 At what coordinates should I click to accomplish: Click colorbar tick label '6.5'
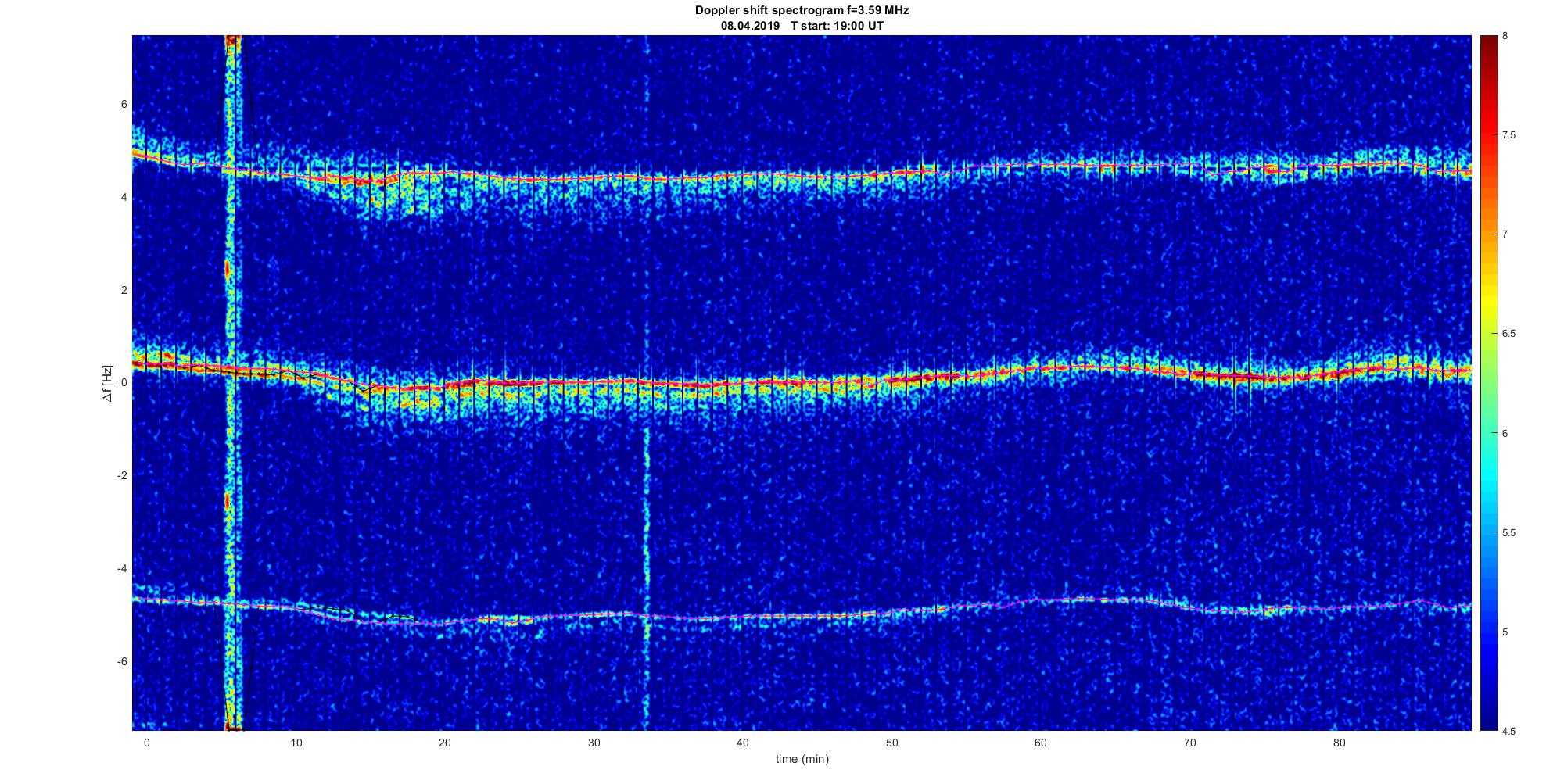pos(1508,334)
